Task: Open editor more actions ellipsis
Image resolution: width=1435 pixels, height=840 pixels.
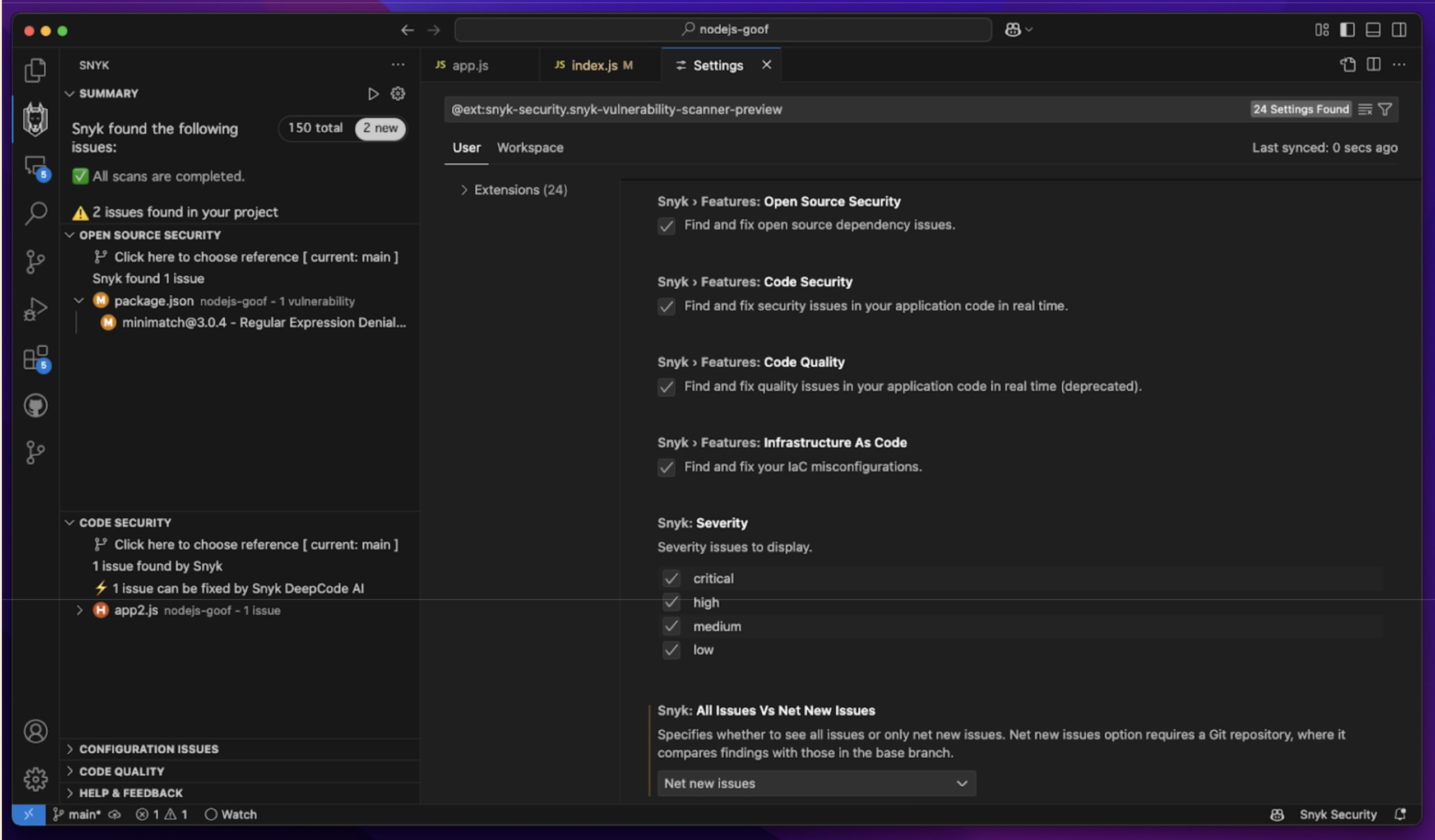Action: [1399, 65]
